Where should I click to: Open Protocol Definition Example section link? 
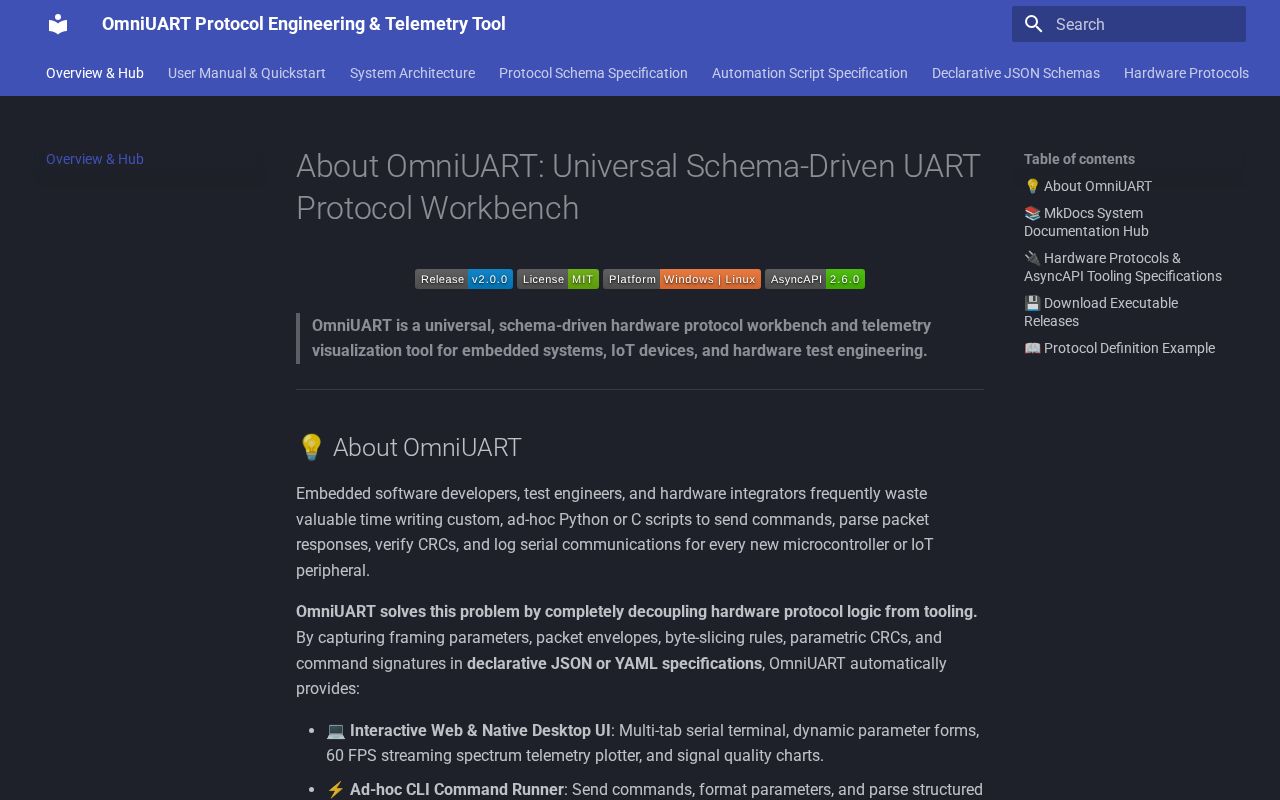[x=1119, y=348]
